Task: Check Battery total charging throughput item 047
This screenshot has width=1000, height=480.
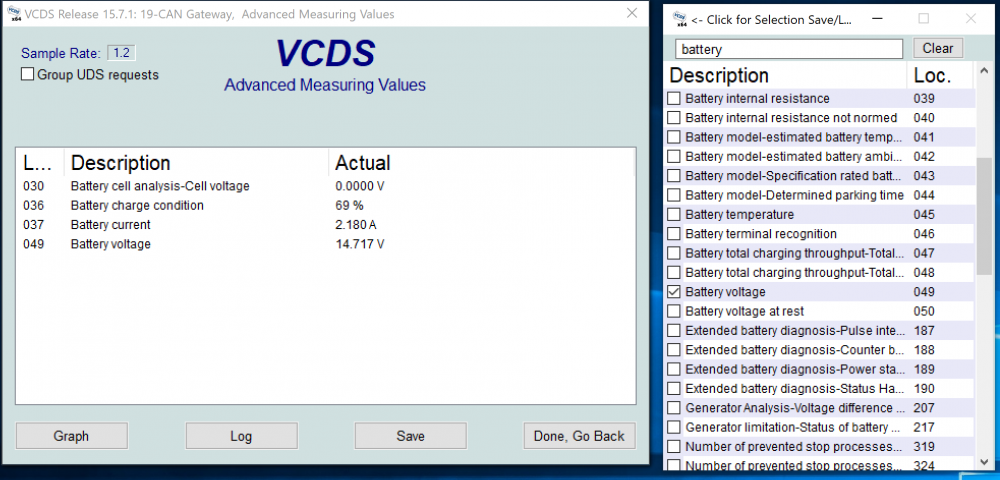Action: coord(674,253)
